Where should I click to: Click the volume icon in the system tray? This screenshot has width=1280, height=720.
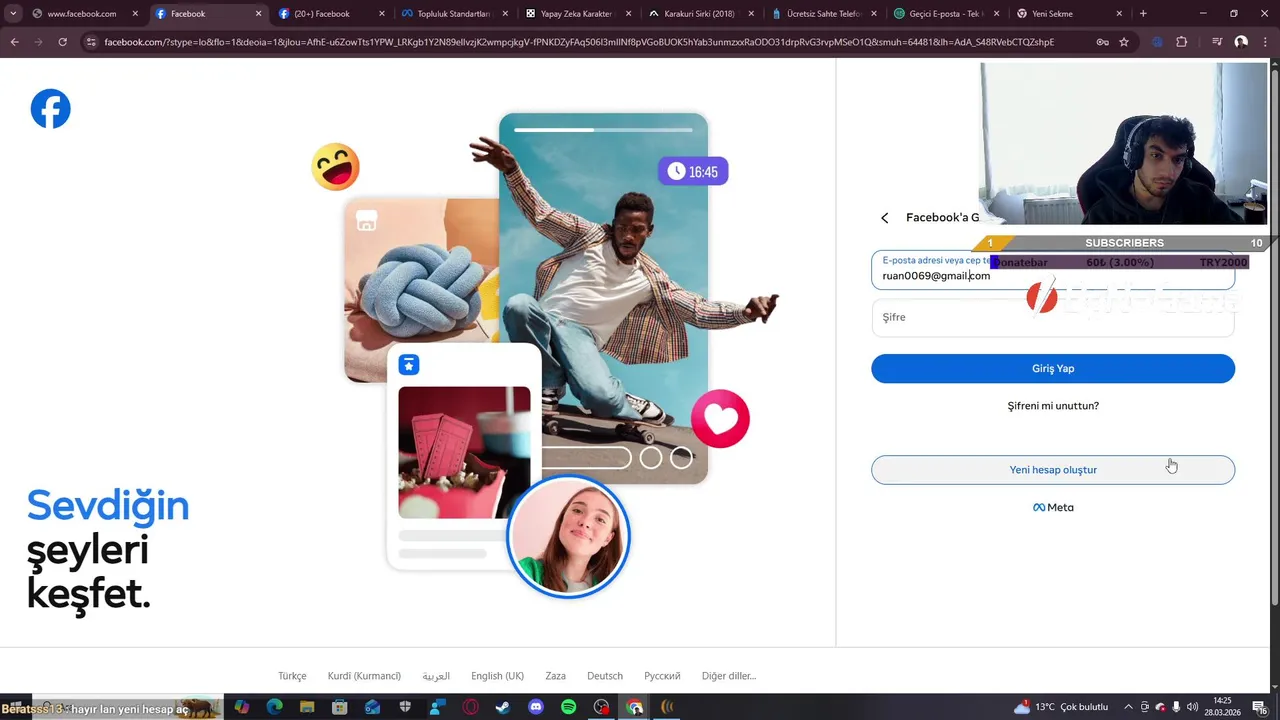point(1192,707)
